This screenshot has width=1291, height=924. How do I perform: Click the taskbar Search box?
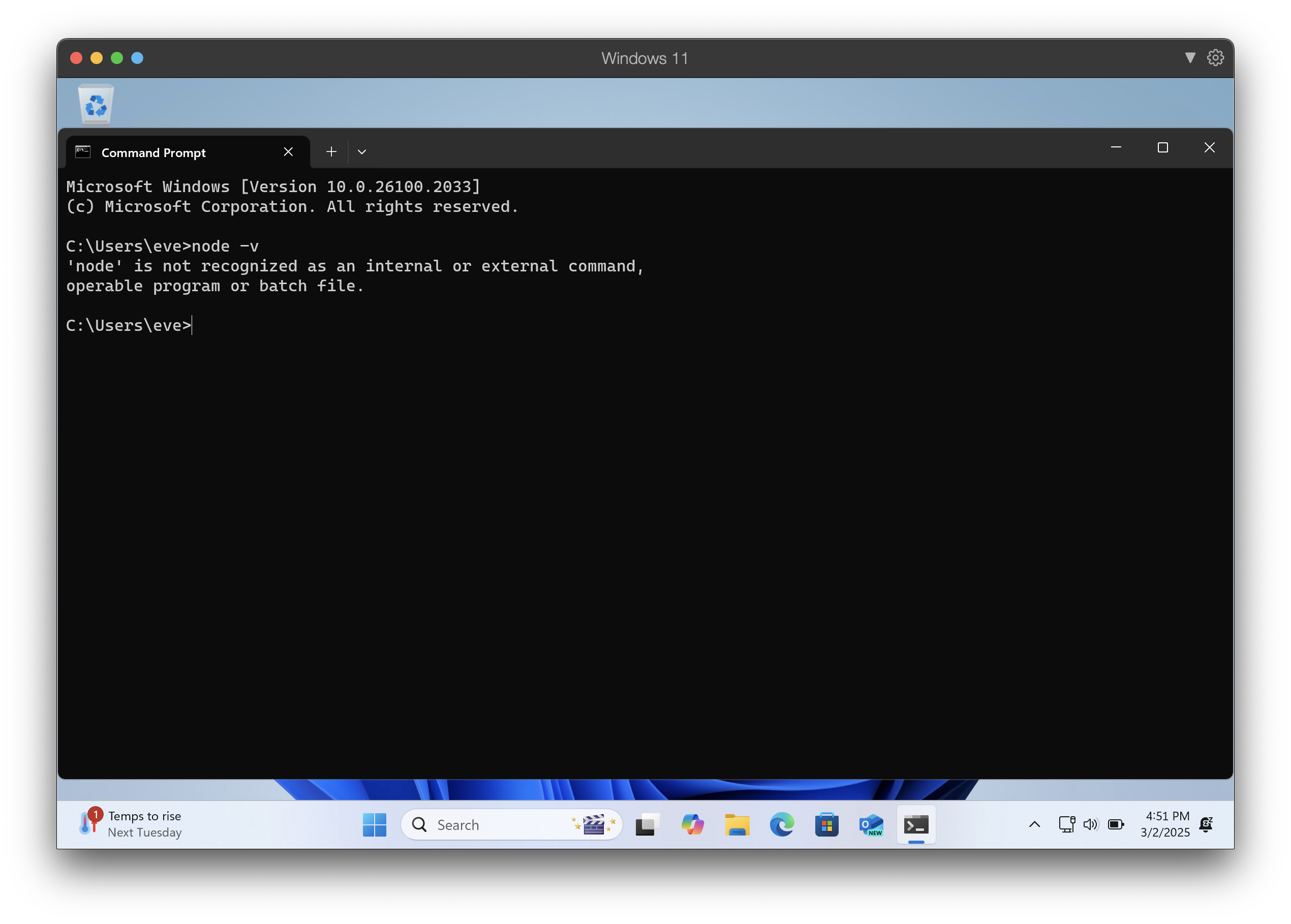pos(511,824)
